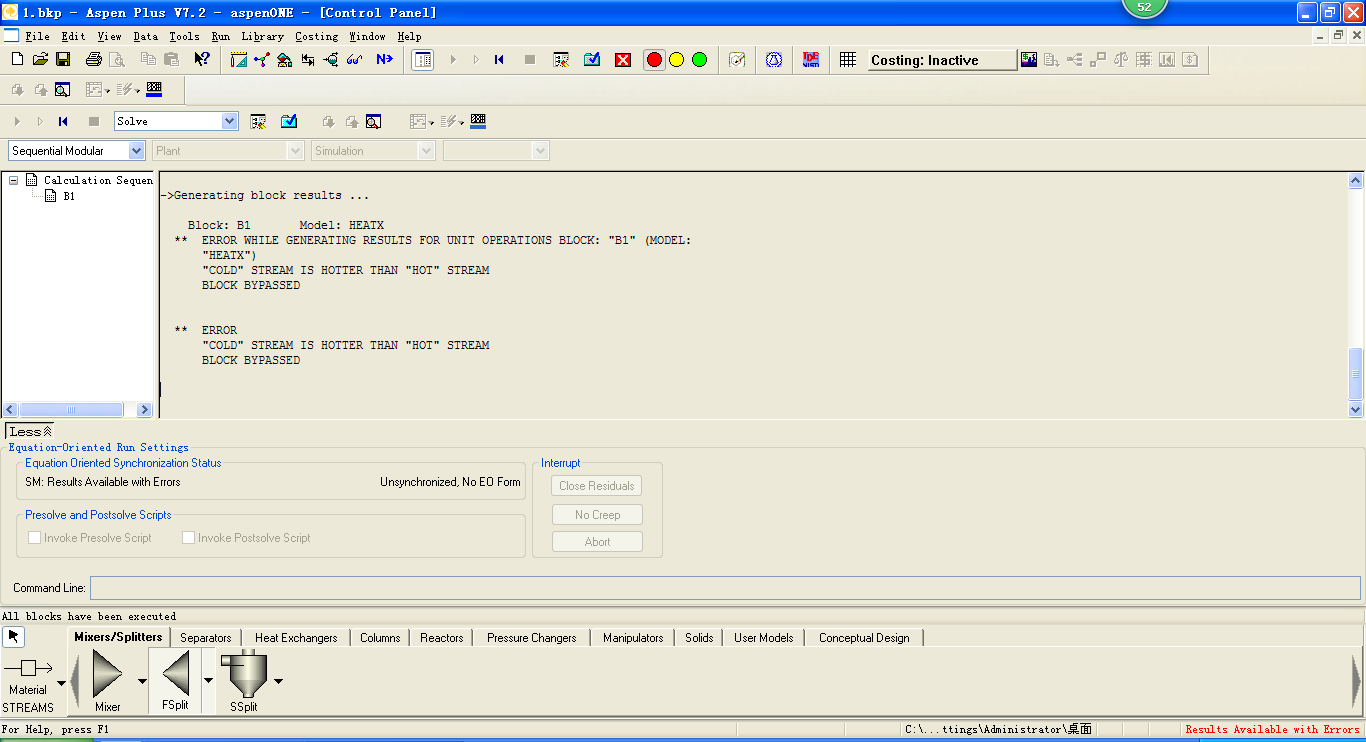Open the Data menu
Screen dimensions: 1366x742
coord(146,36)
